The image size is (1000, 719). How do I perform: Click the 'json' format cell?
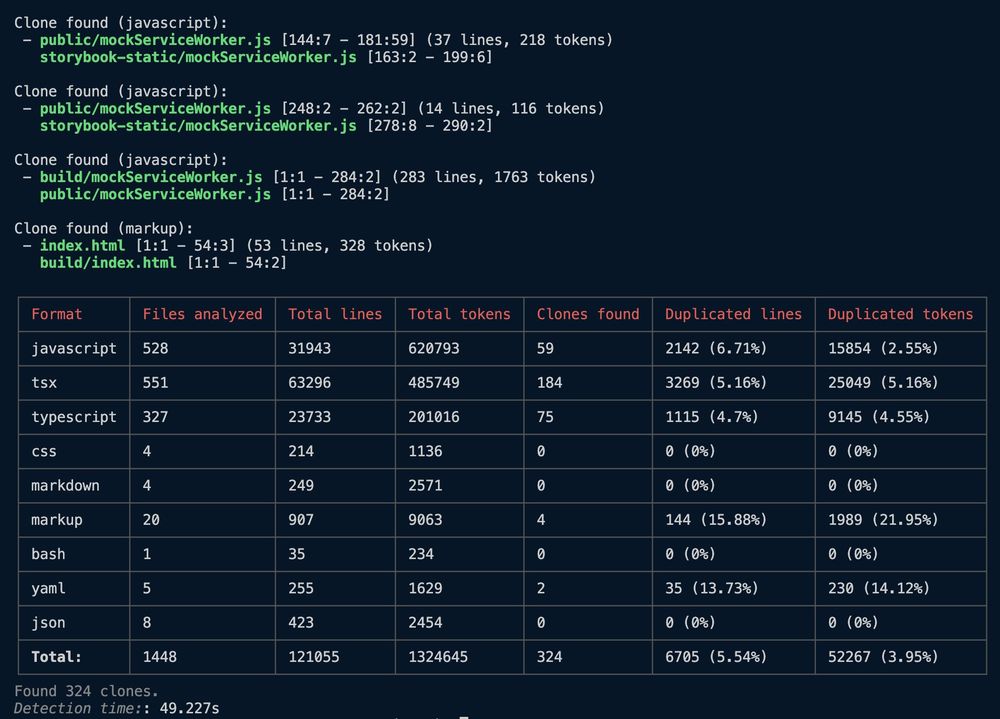[48, 623]
